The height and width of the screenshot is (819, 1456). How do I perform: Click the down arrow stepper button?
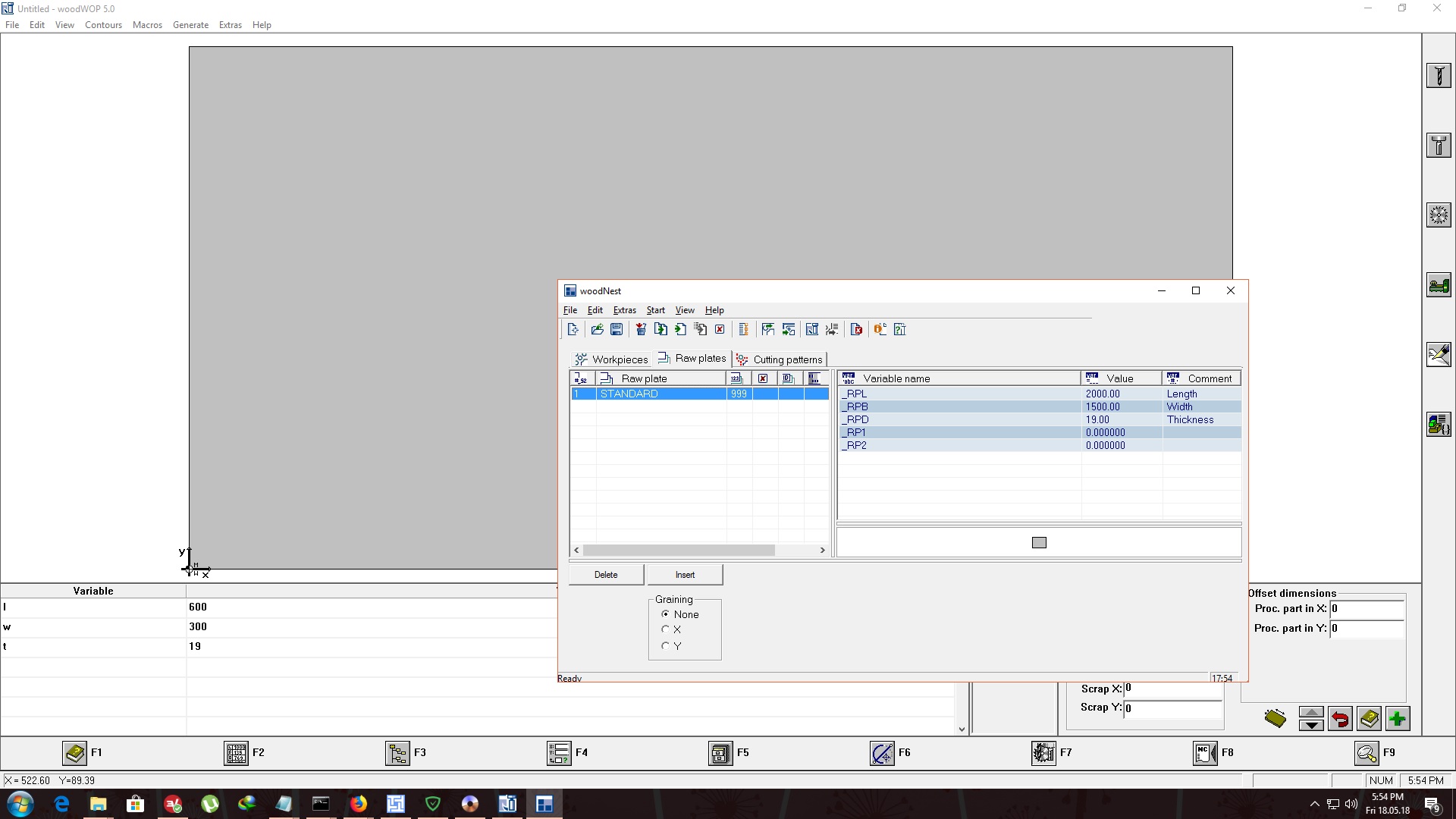tap(1311, 725)
